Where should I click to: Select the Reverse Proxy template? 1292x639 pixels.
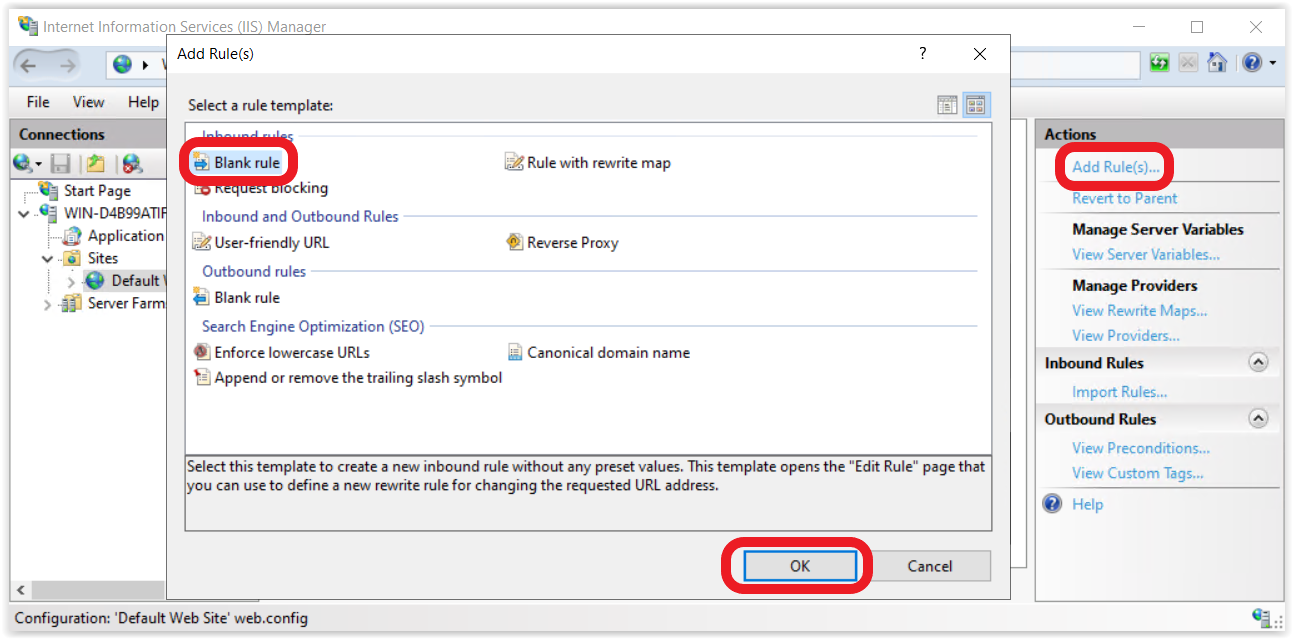(562, 242)
